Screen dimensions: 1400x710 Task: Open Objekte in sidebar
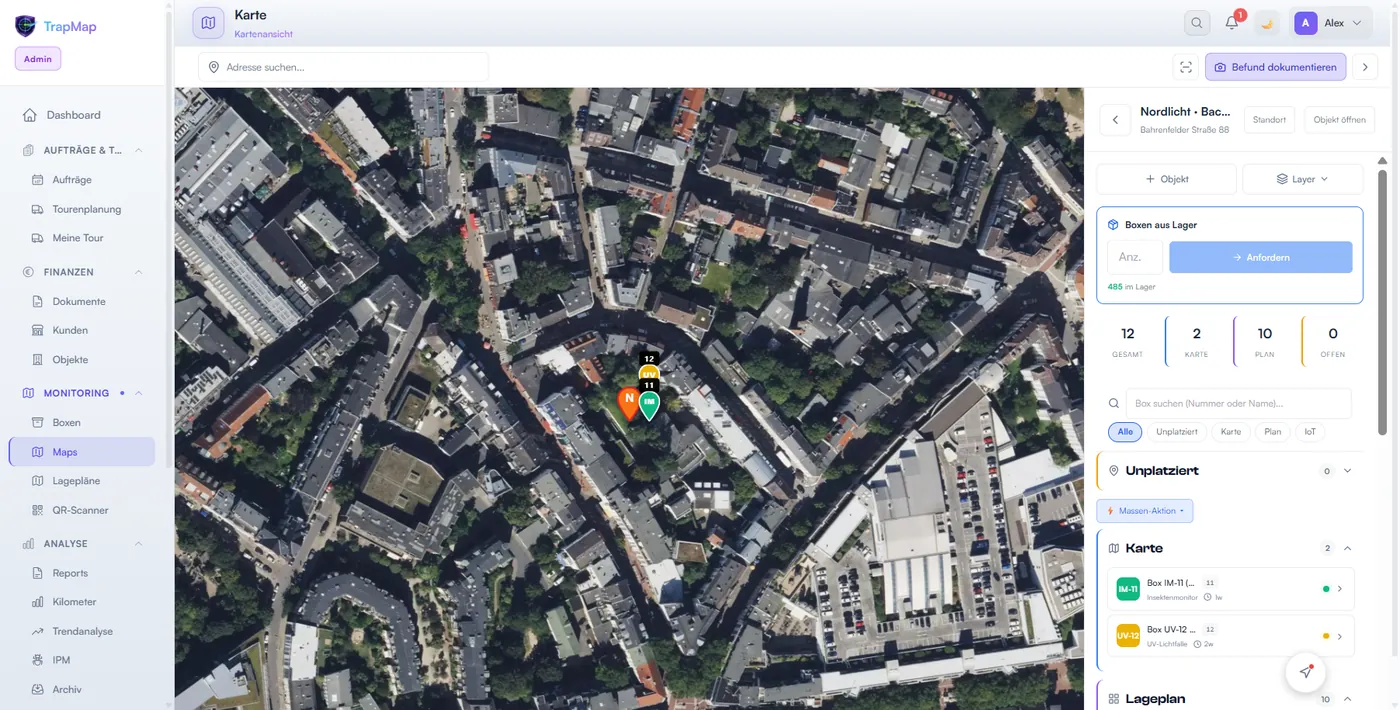[70, 359]
